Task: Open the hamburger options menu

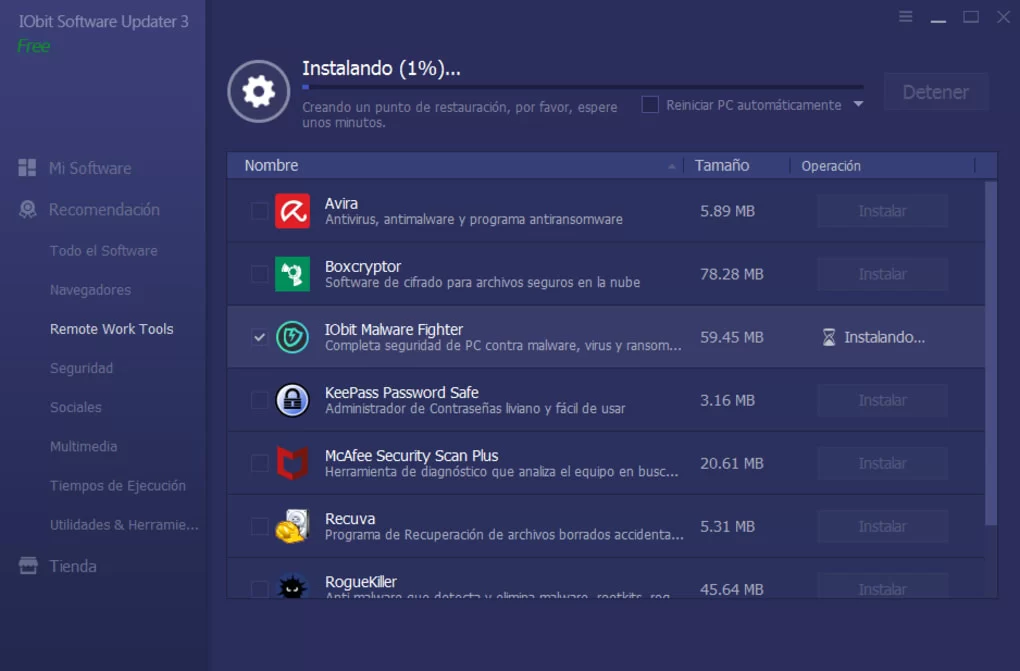Action: click(906, 16)
